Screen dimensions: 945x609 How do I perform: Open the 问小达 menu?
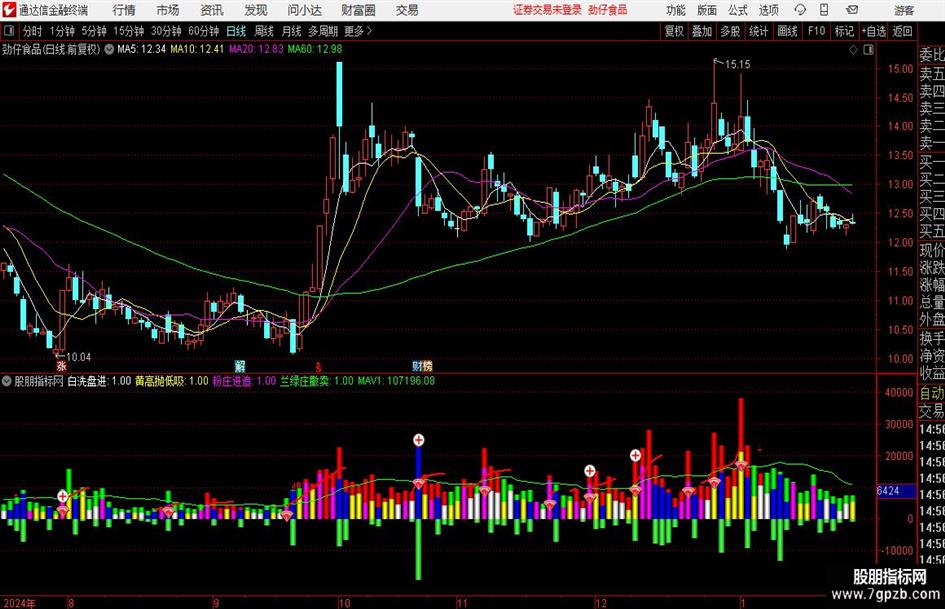305,10
